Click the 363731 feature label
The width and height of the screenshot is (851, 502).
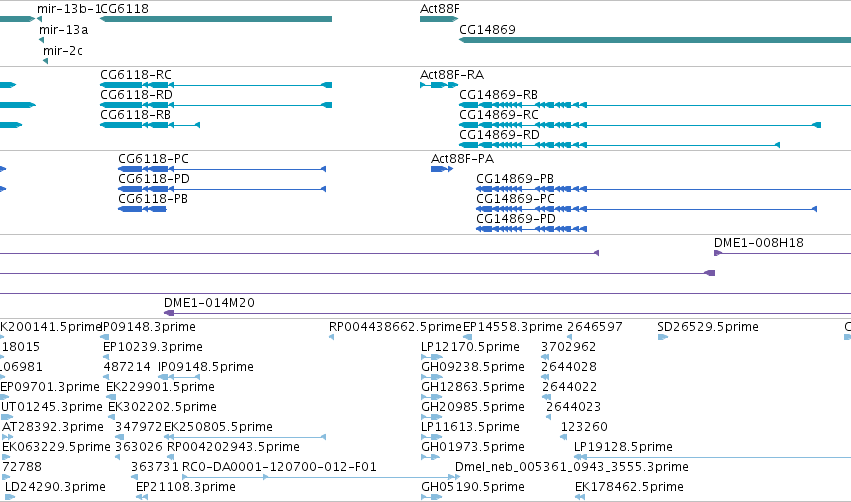point(155,467)
